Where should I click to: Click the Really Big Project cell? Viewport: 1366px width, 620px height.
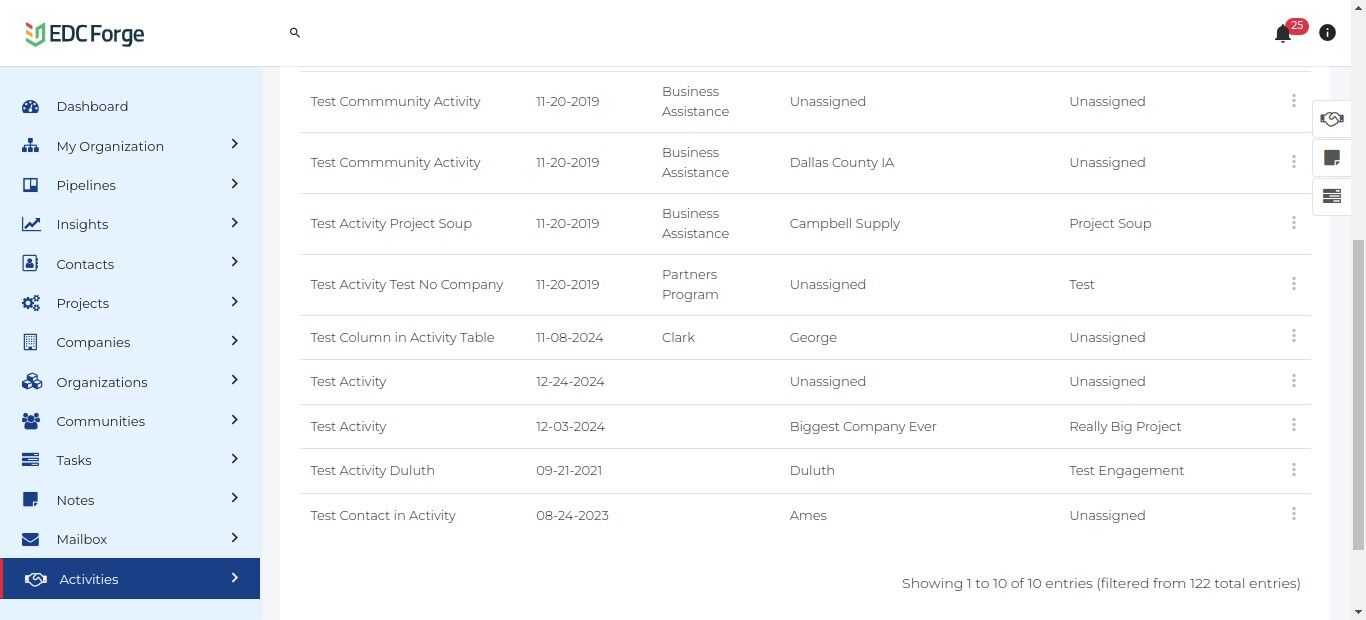click(x=1125, y=427)
